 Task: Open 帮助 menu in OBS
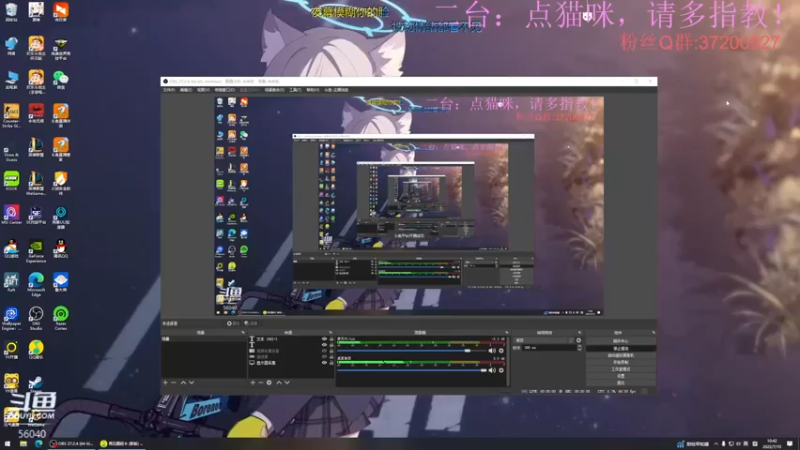pyautogui.click(x=313, y=90)
